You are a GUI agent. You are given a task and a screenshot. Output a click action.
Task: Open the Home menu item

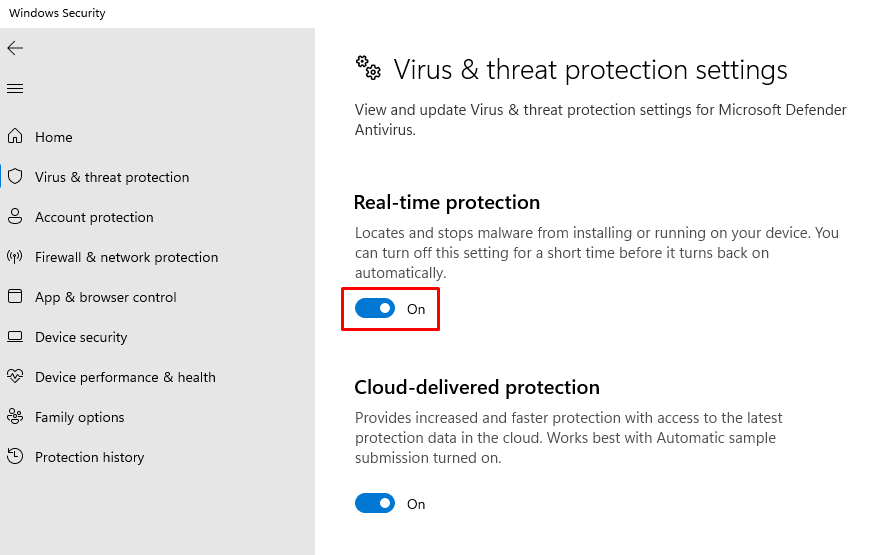point(54,137)
